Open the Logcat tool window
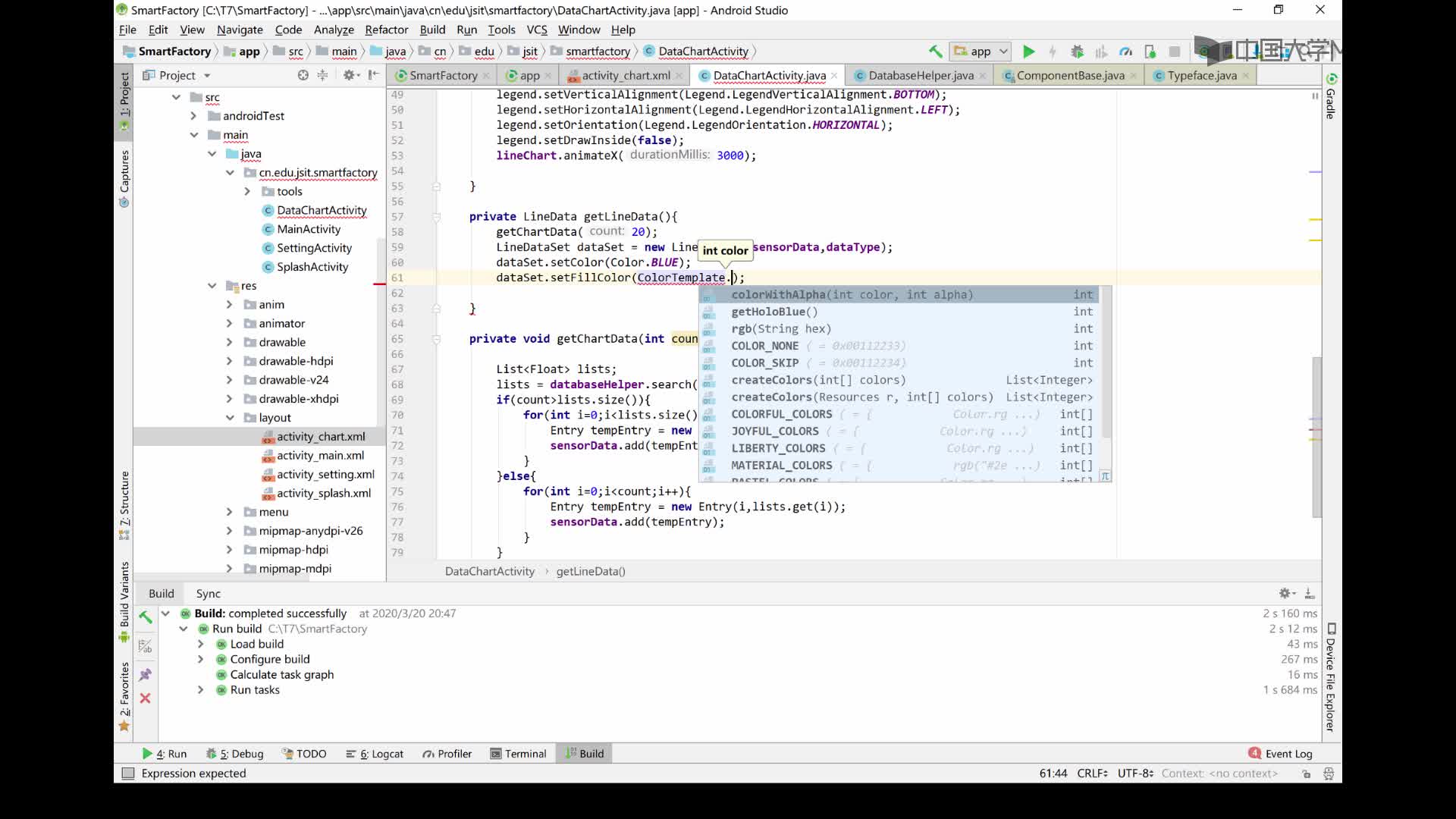 pos(374,754)
